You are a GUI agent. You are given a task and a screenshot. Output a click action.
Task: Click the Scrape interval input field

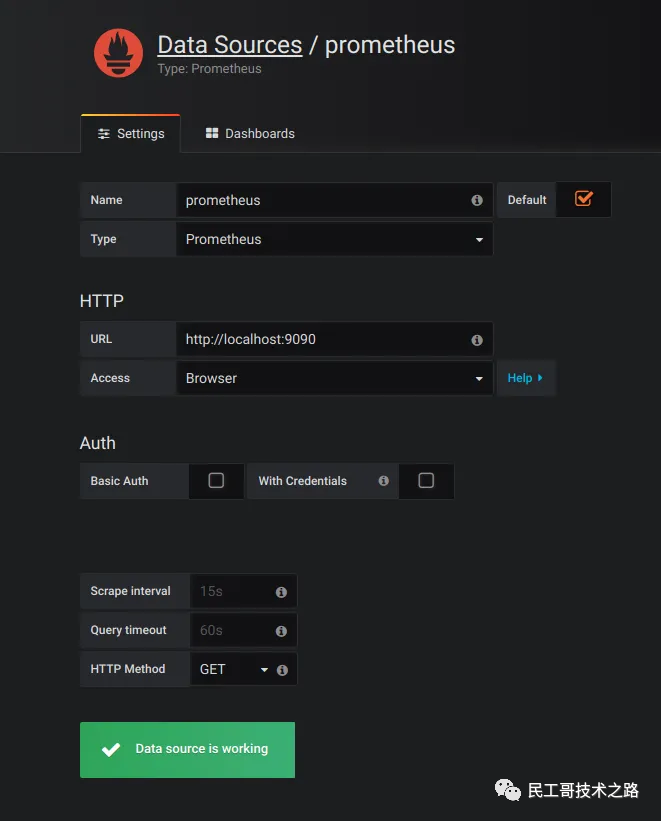coord(244,591)
